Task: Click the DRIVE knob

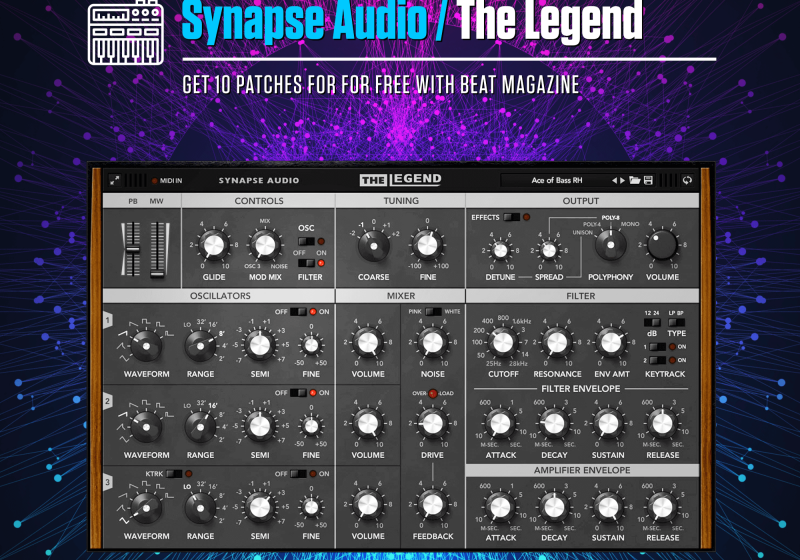Action: click(433, 423)
